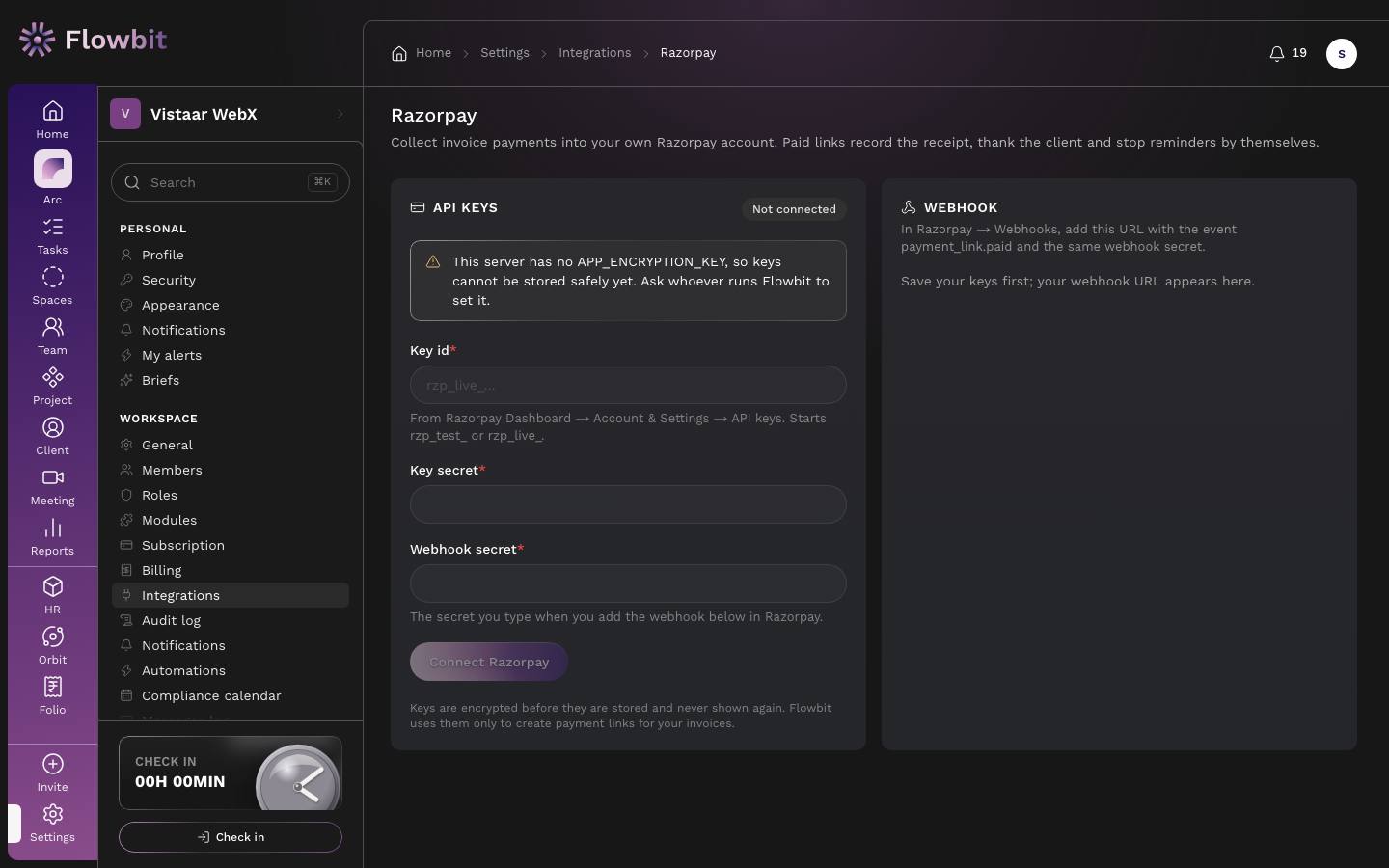
Task: Open Compliance calendar settings
Action: pyautogui.click(x=231, y=695)
